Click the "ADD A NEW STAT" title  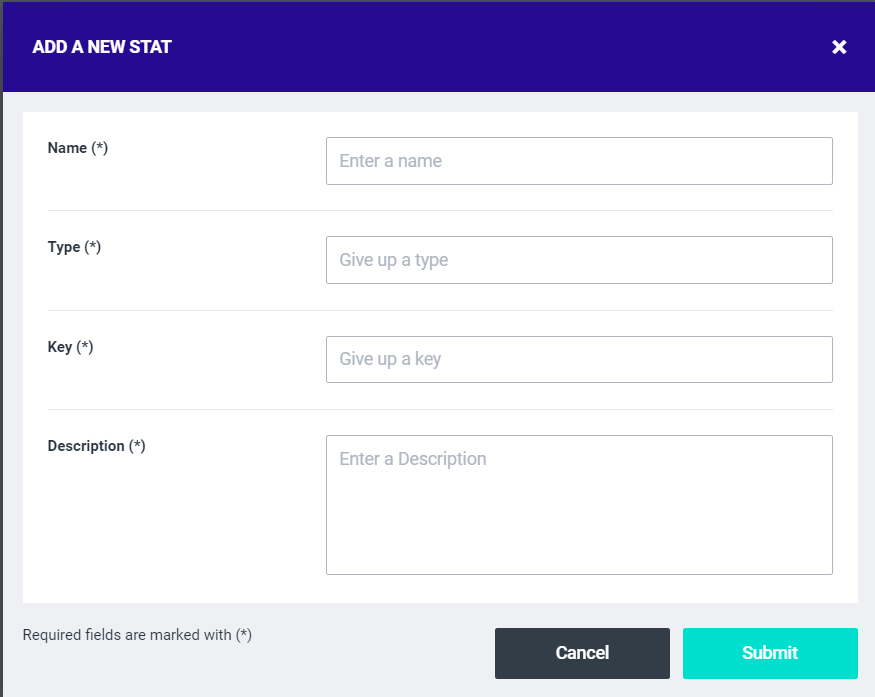tap(102, 47)
